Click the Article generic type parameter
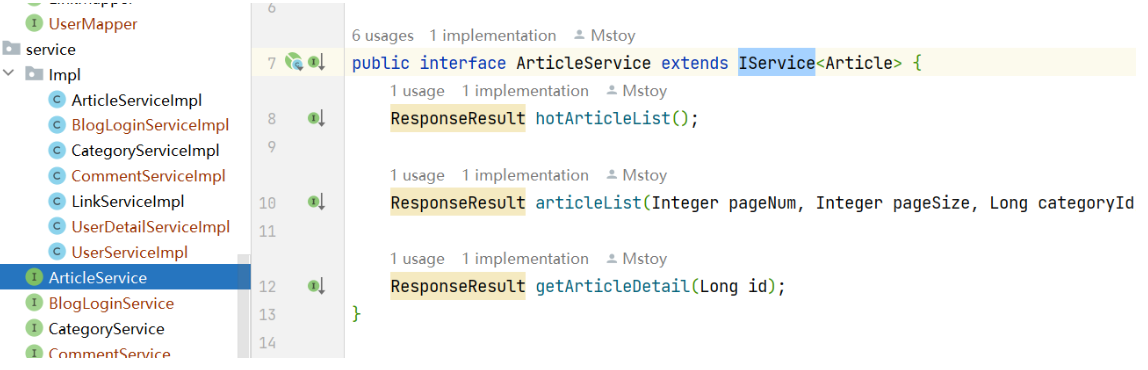Image resolution: width=1148 pixels, height=370 pixels. [859, 63]
